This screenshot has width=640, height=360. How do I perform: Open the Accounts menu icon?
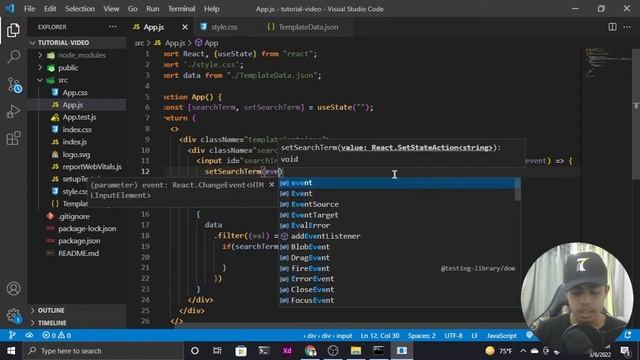coord(13,289)
